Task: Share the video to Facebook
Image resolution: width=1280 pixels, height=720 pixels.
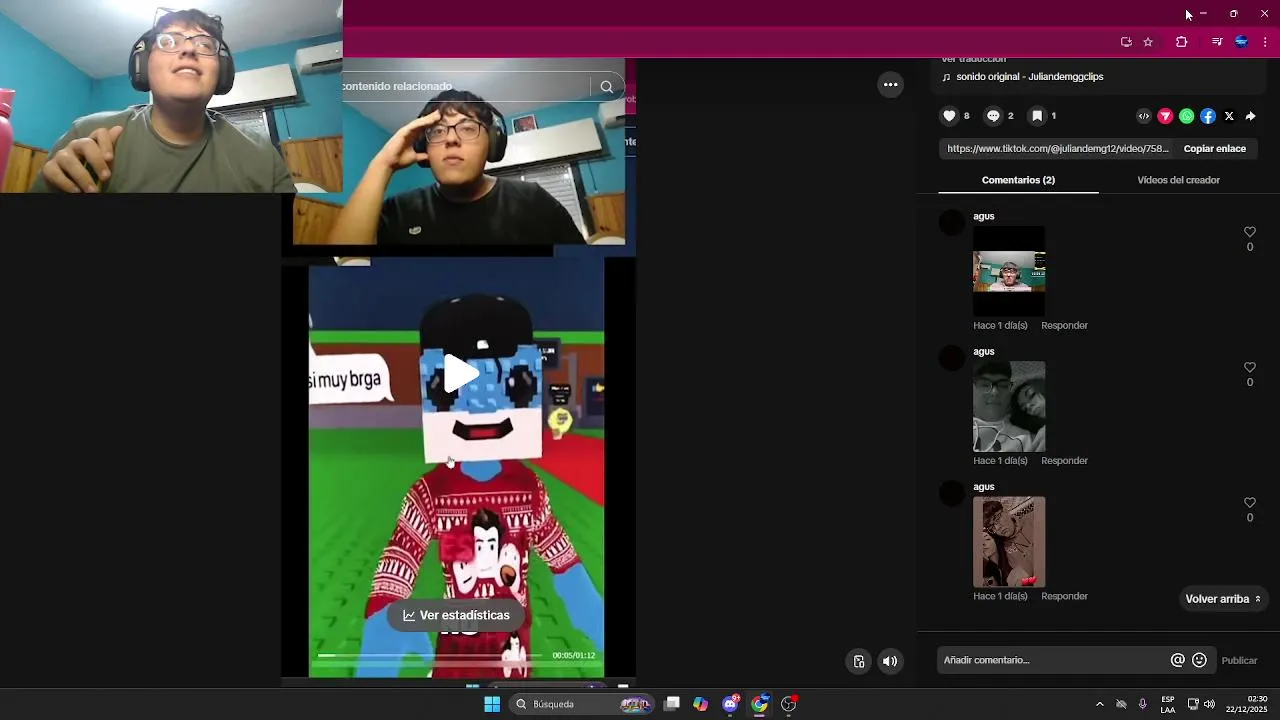Action: [x=1208, y=116]
